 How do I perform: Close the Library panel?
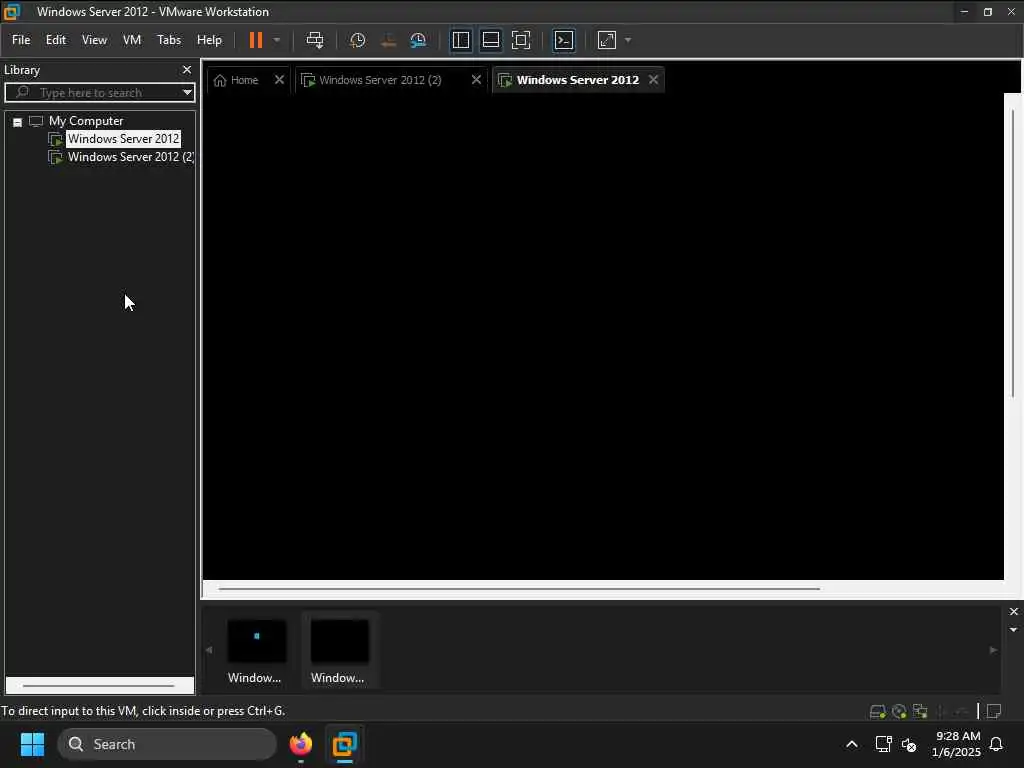coord(187,69)
